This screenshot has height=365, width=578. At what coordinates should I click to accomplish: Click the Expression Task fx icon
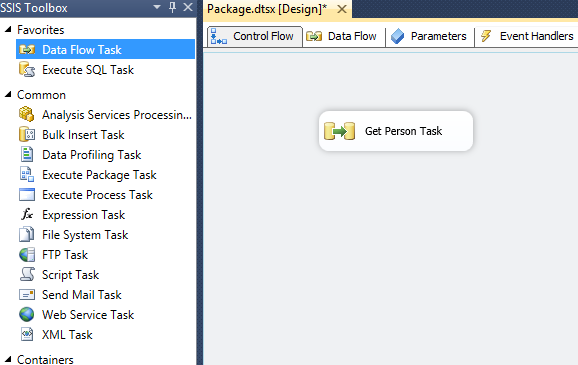coord(27,214)
